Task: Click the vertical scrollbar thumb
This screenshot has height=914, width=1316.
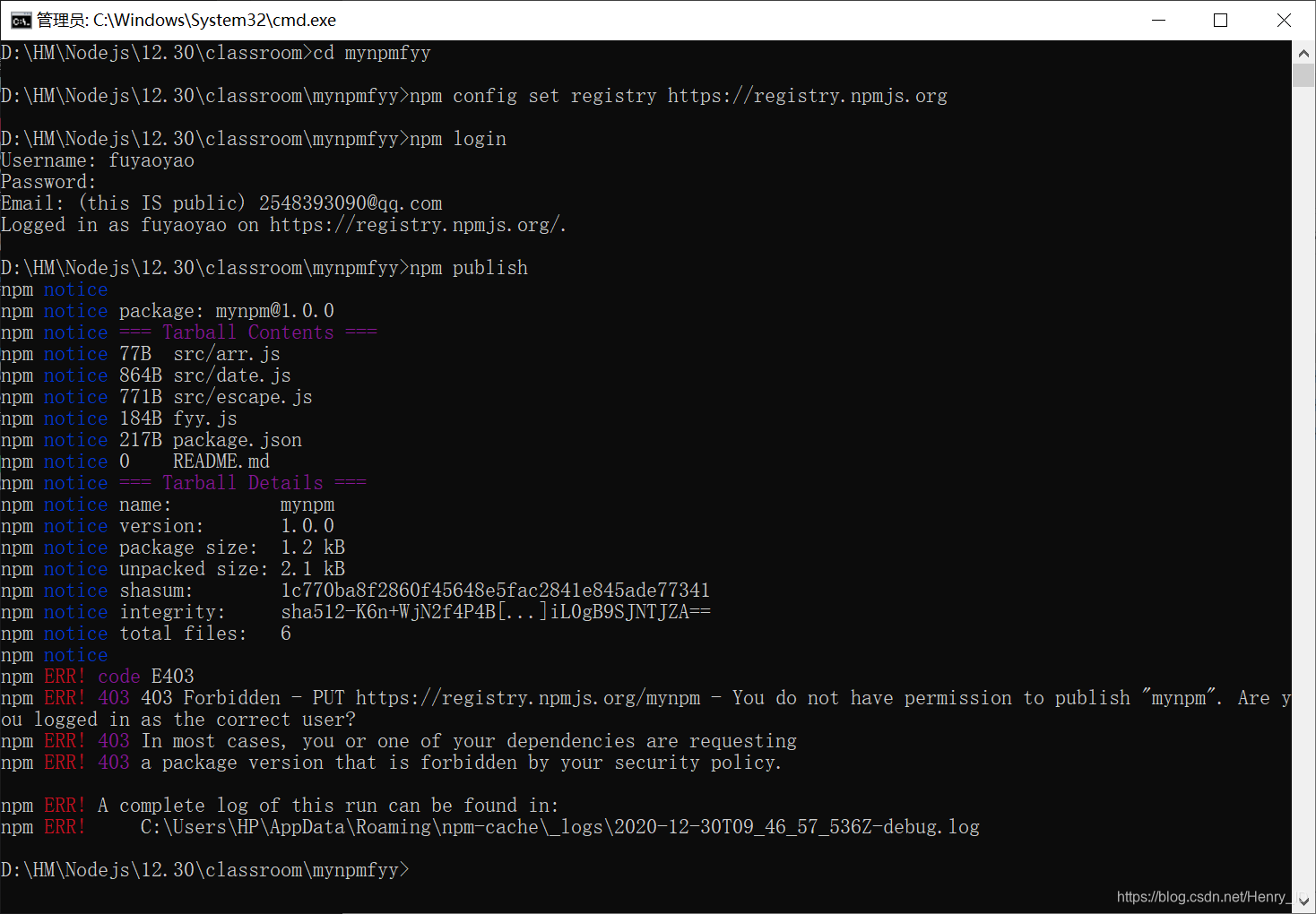Action: click(1303, 75)
